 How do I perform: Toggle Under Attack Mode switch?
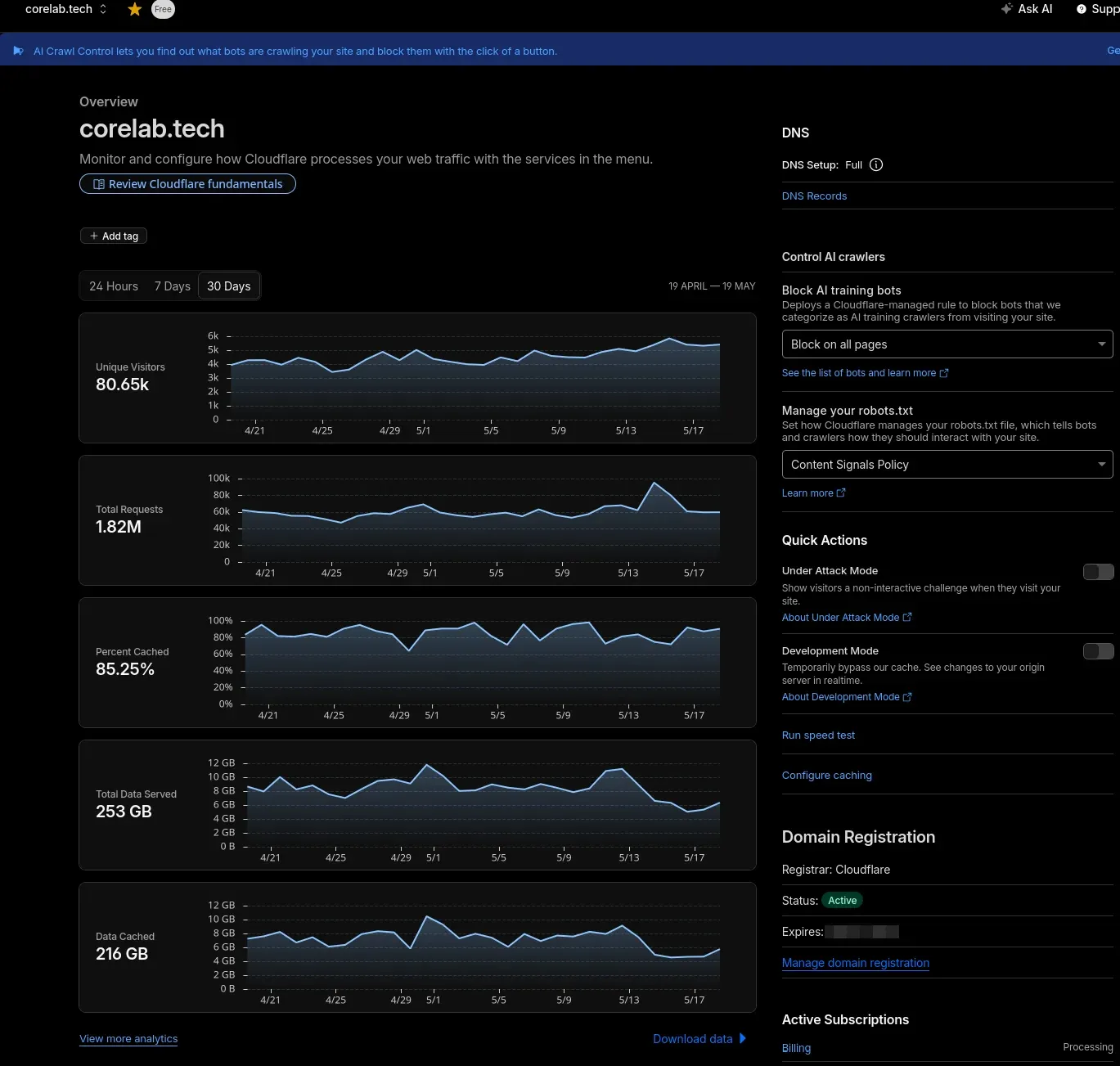1098,572
